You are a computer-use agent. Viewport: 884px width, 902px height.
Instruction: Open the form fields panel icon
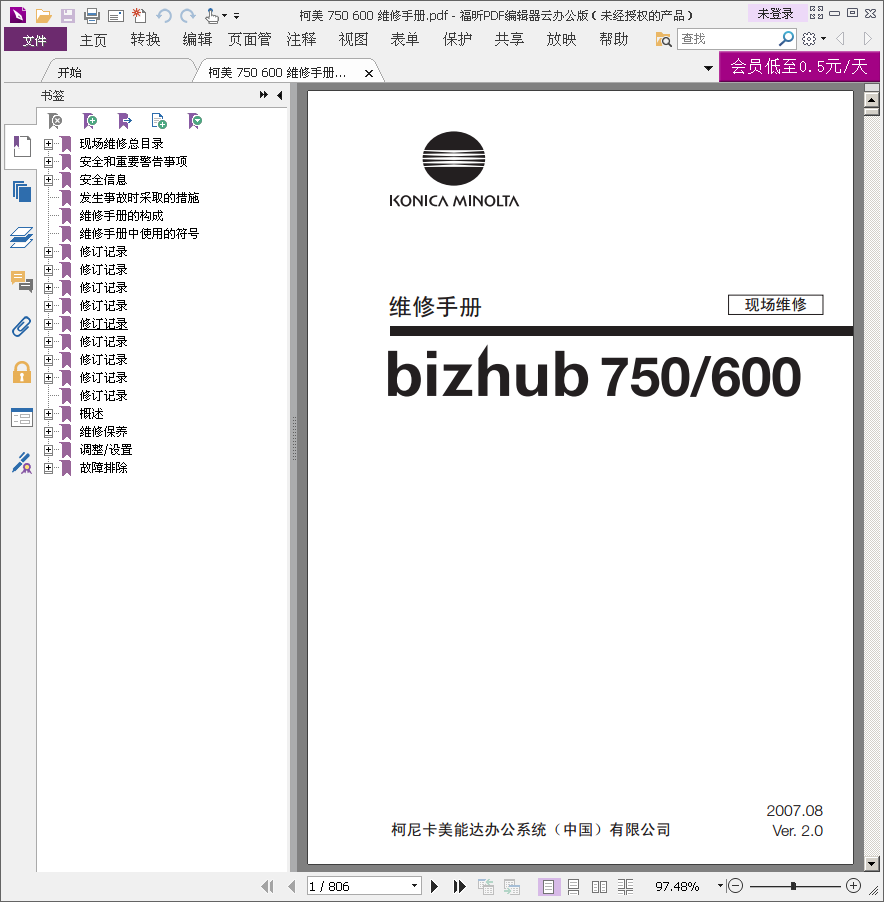tap(22, 418)
